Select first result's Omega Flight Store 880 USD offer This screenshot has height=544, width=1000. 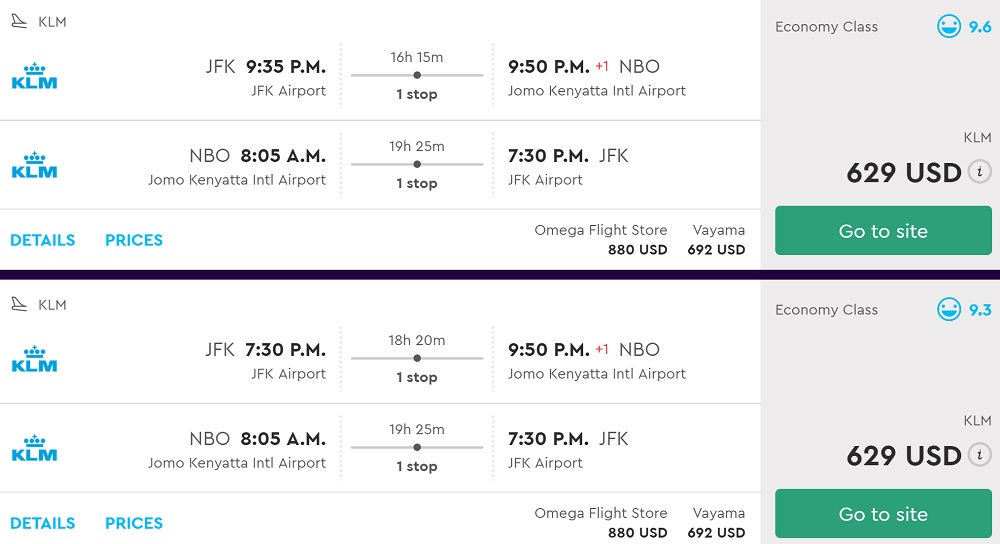(x=601, y=240)
